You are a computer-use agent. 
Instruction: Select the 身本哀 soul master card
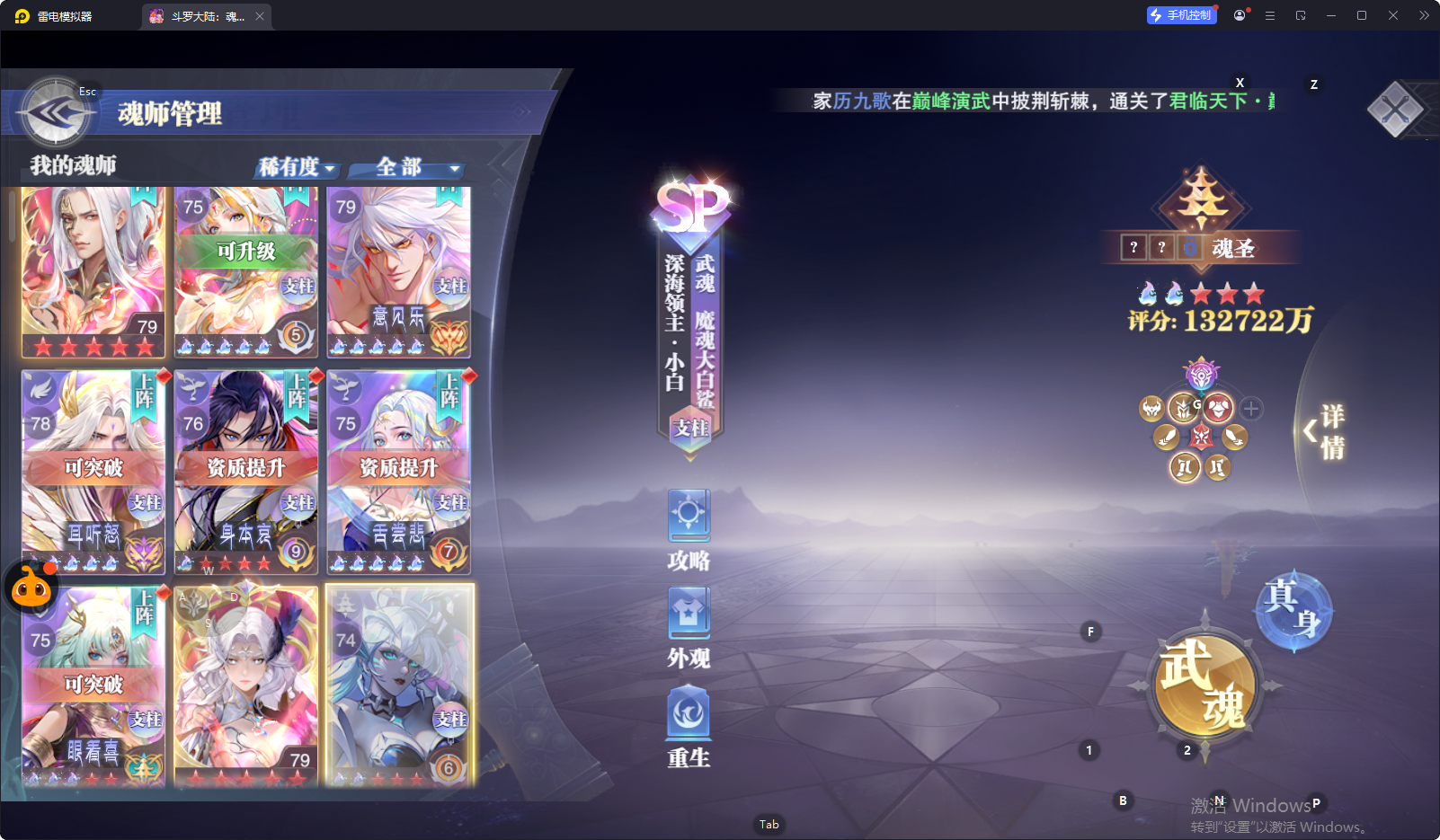coord(246,472)
